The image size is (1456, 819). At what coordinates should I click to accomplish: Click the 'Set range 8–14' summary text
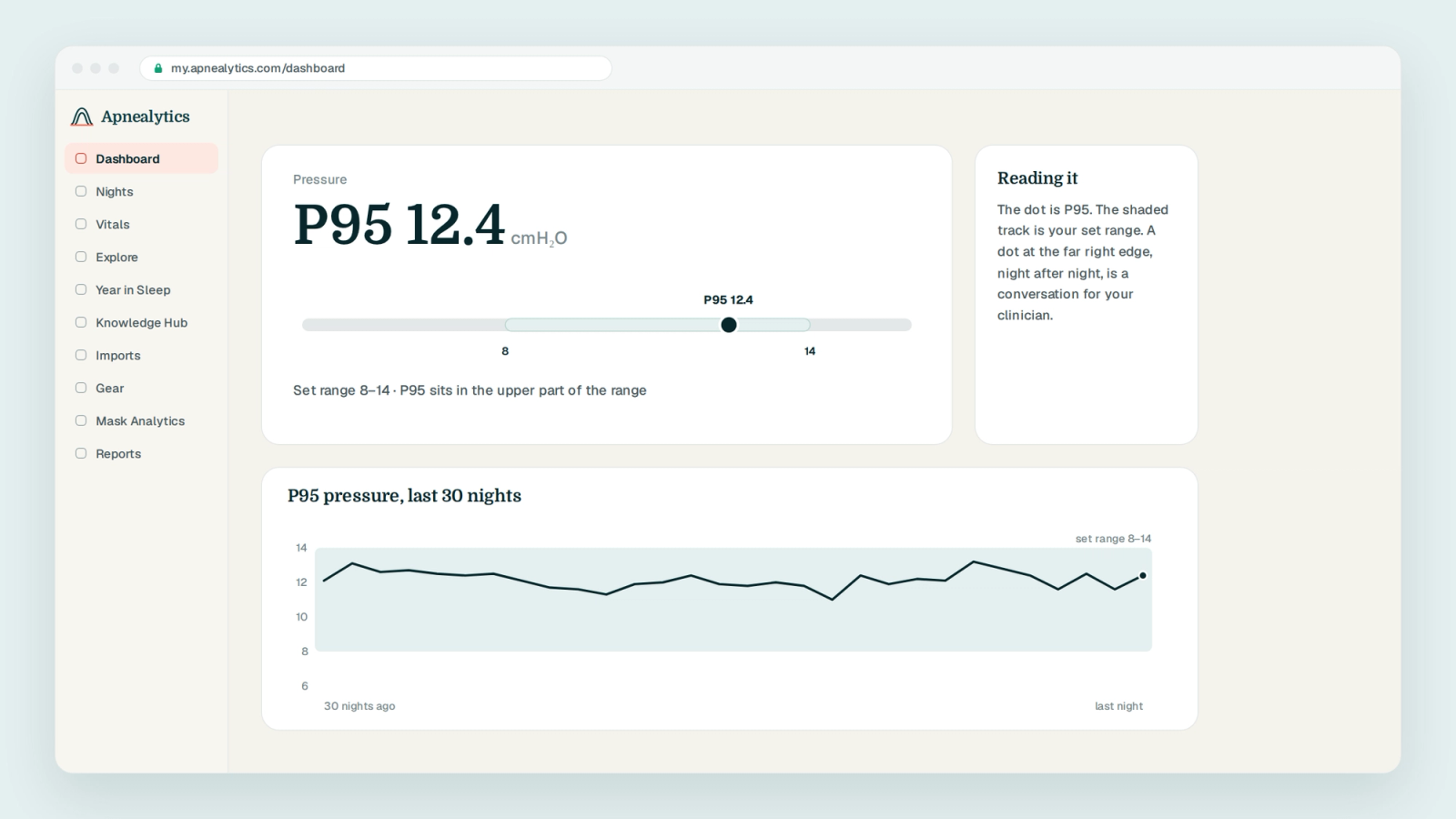tap(470, 390)
